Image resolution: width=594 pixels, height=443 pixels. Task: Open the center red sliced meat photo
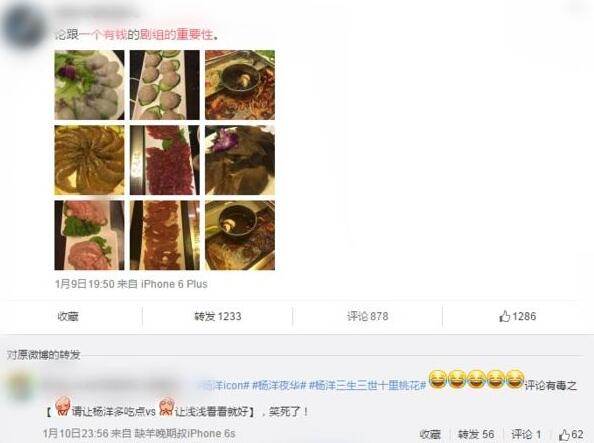point(164,160)
